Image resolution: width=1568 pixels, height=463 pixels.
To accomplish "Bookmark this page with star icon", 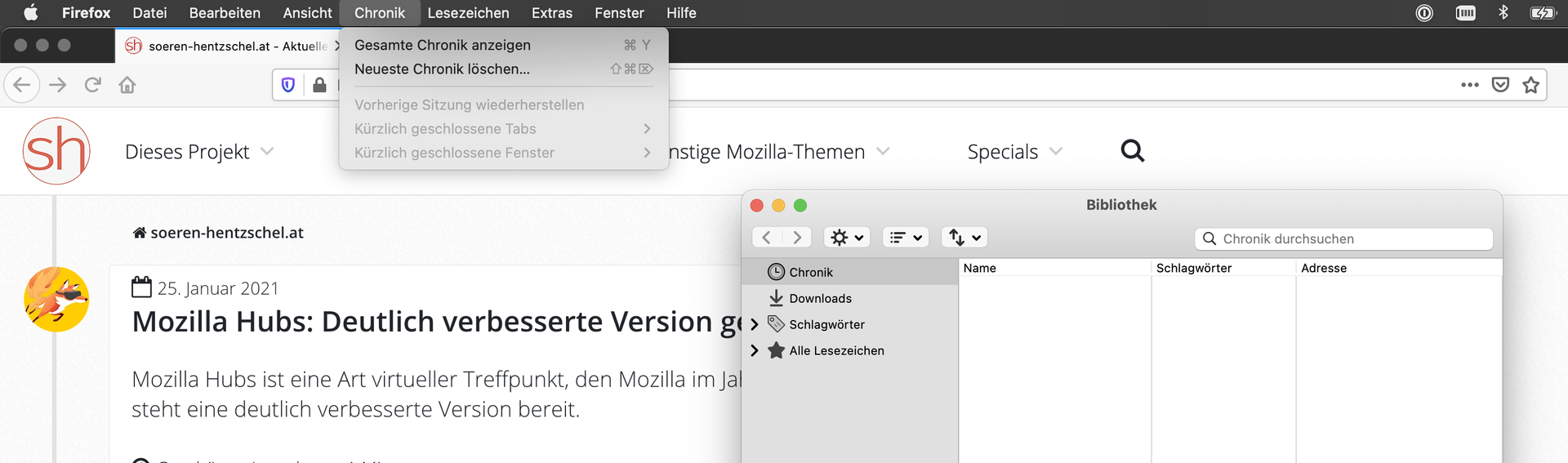I will coord(1531,85).
